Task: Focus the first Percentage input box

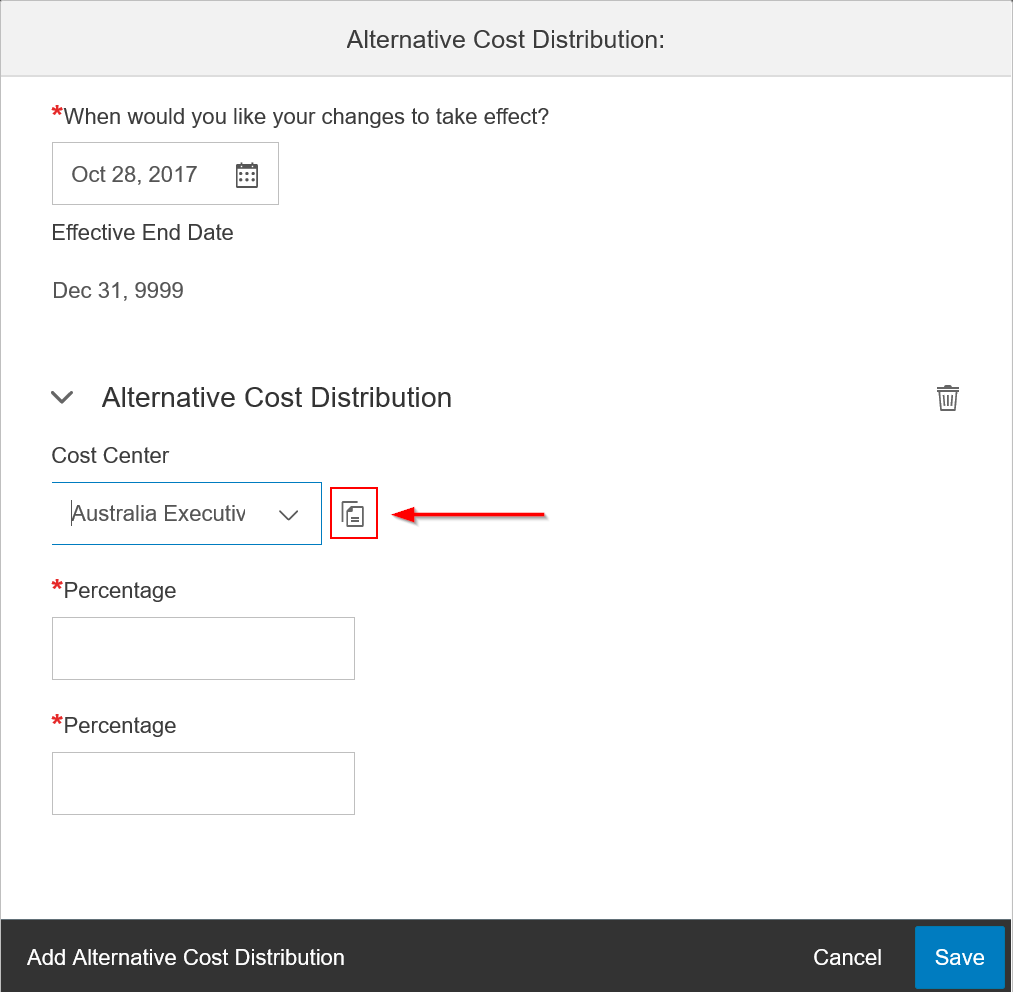Action: click(x=204, y=648)
